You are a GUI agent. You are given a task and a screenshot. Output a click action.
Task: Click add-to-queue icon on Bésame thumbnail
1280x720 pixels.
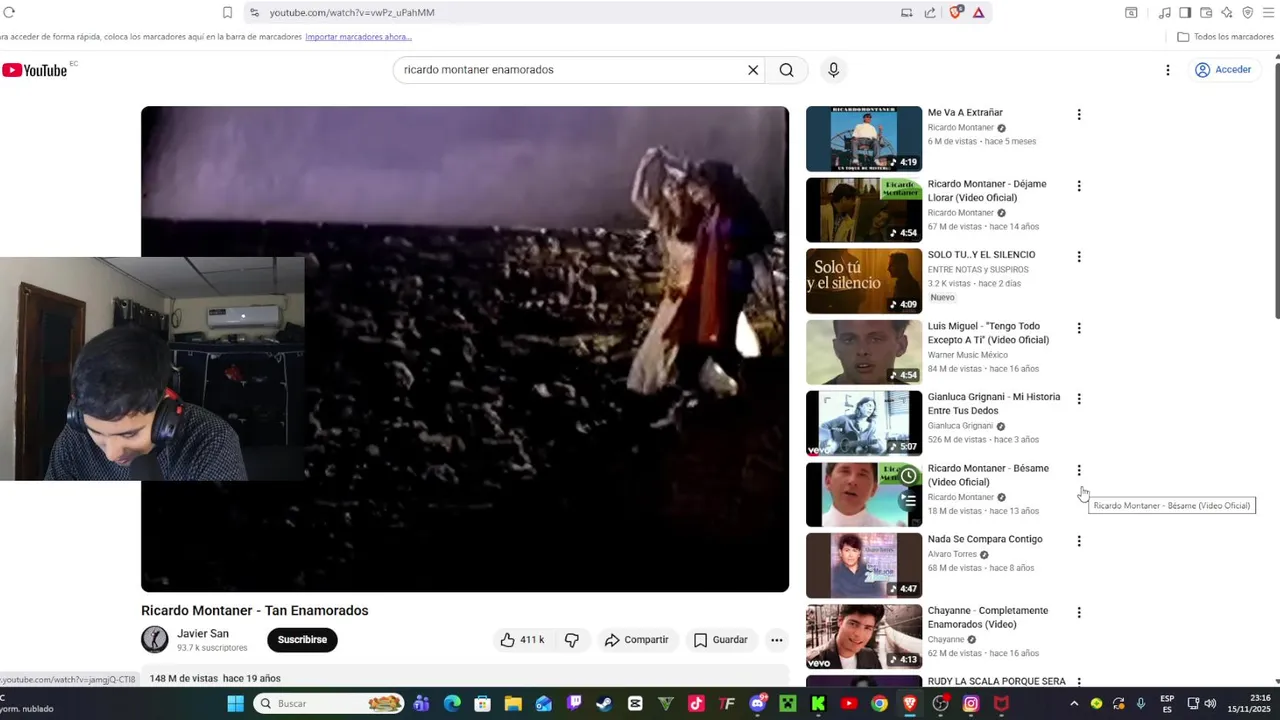coord(908,501)
